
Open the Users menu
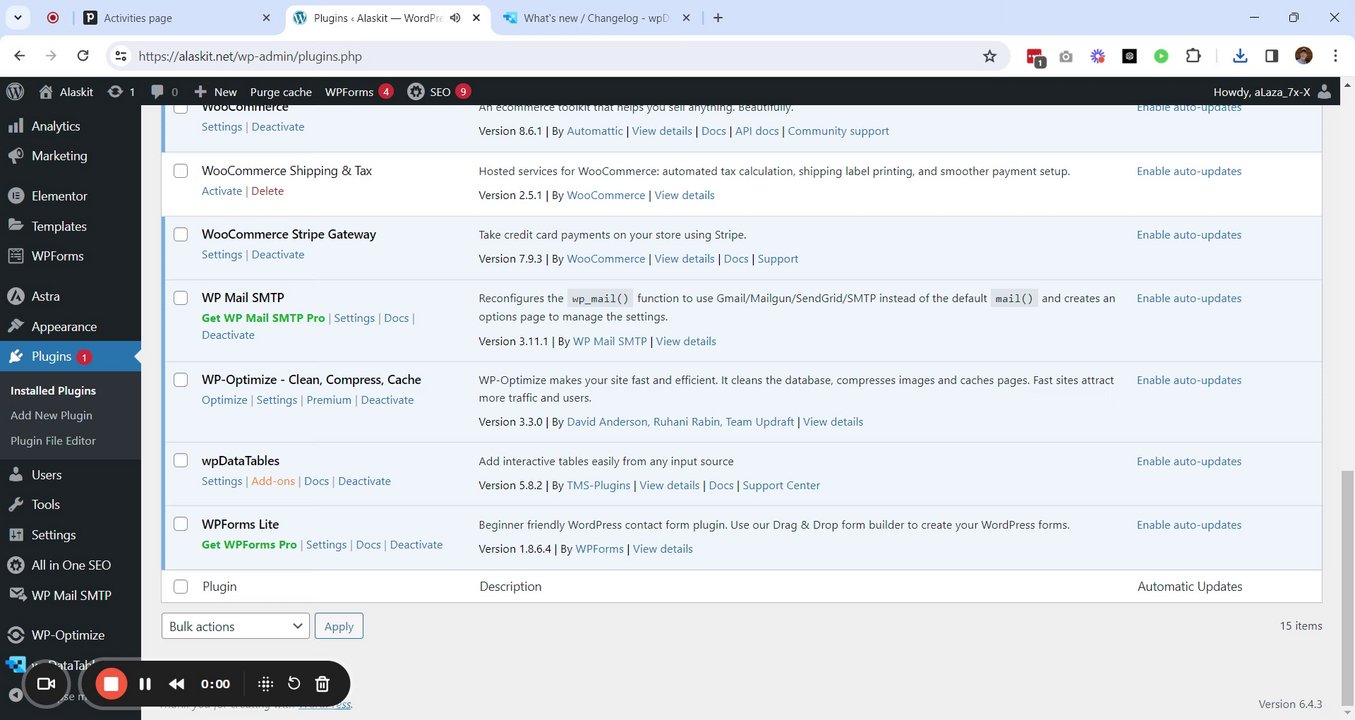point(46,475)
